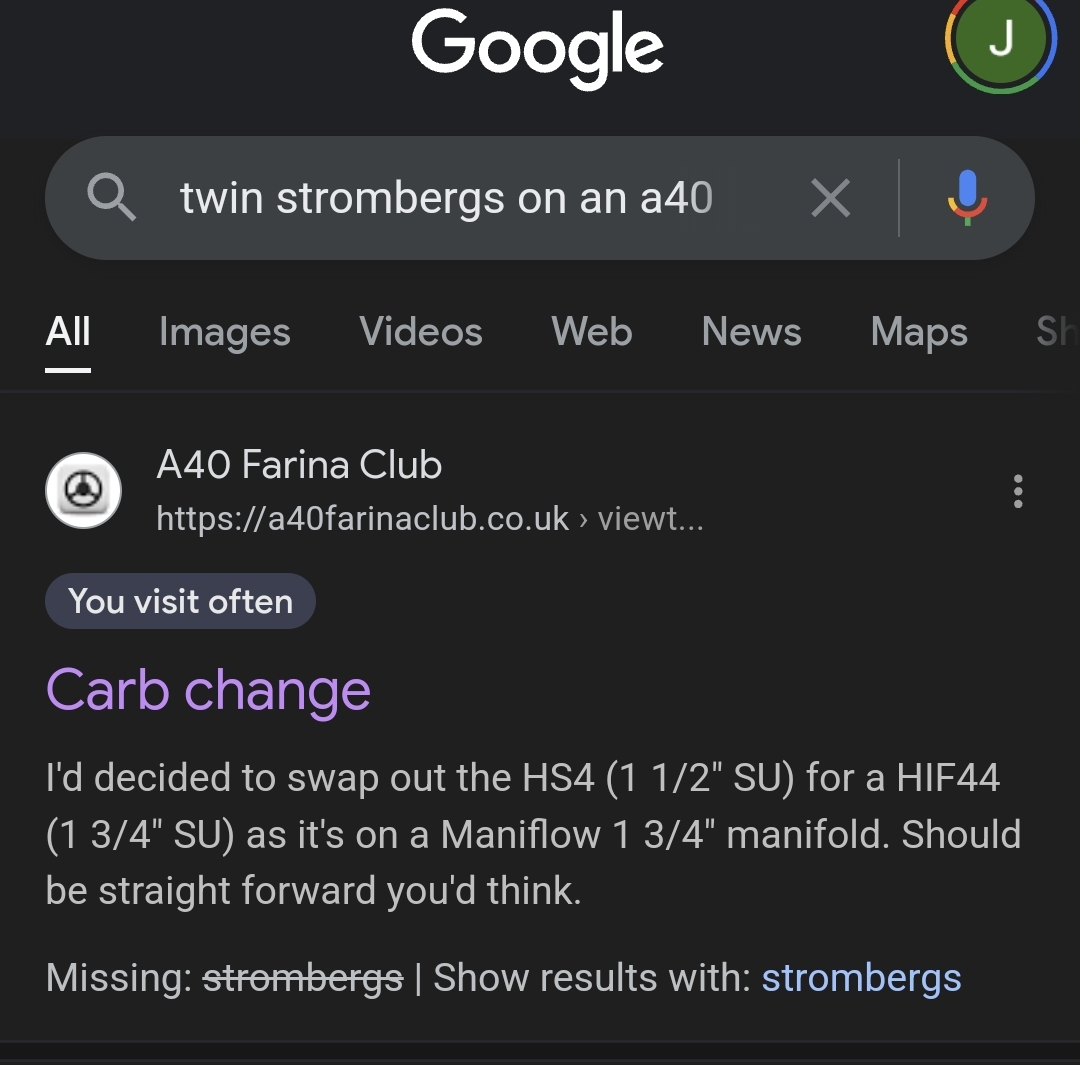Click the Google logo
This screenshot has width=1080, height=1065.
click(x=537, y=46)
